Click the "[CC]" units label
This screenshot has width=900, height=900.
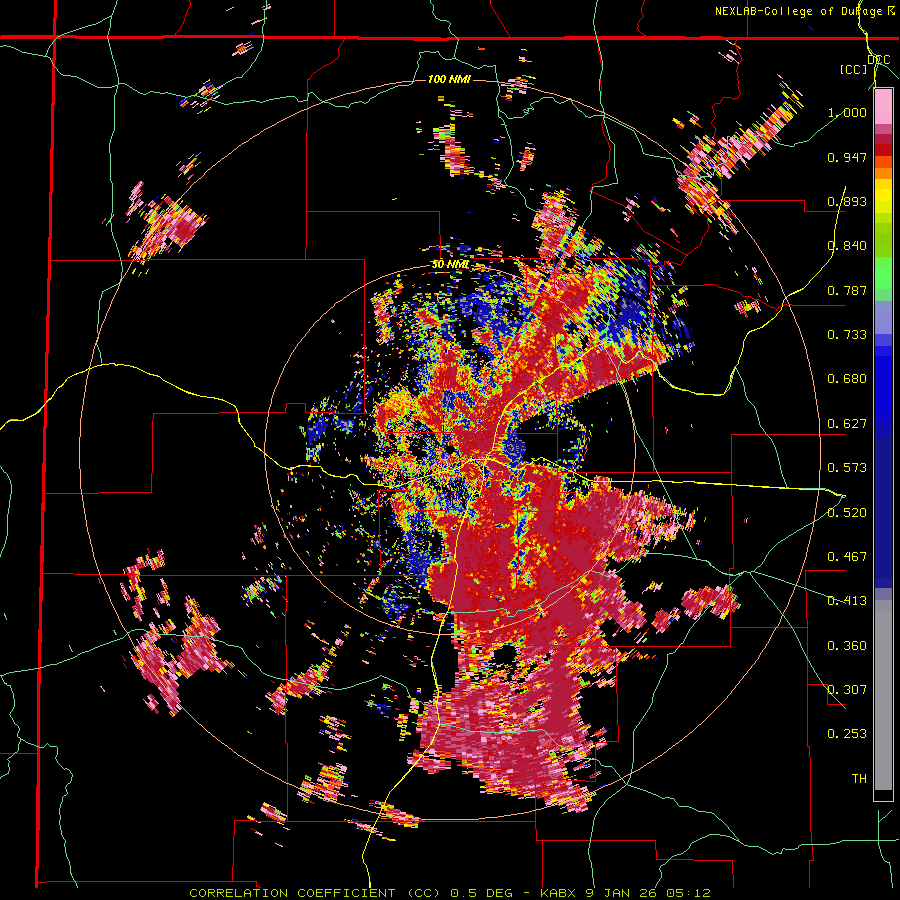tap(854, 69)
